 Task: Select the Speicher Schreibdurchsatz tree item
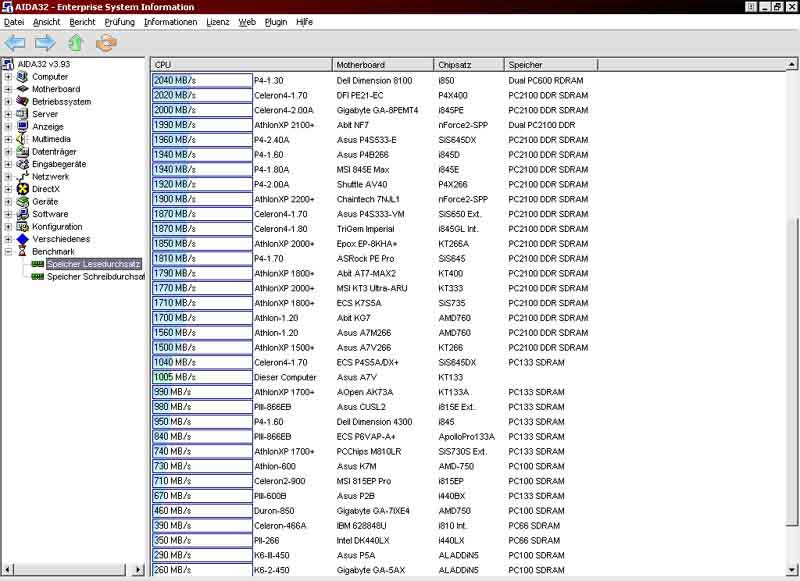pos(95,276)
